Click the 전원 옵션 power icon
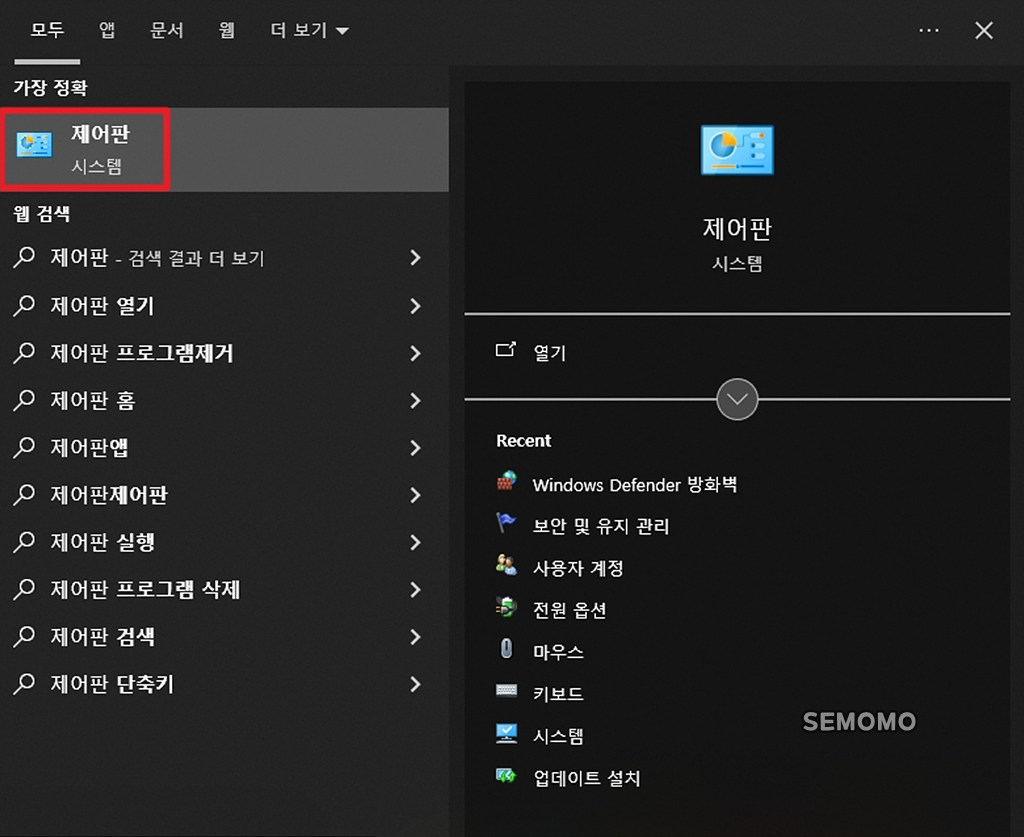The image size is (1024, 837). [x=506, y=607]
